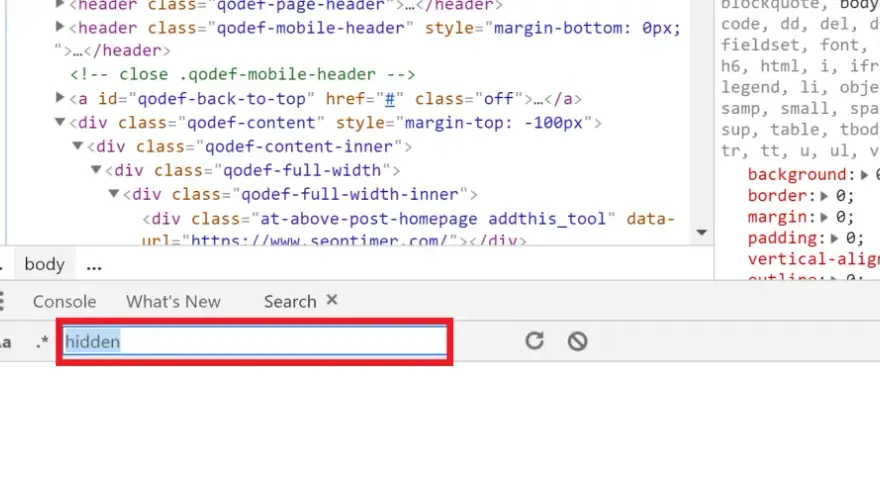Collapse the qodef-content div
This screenshot has width=880, height=480.
(59, 122)
